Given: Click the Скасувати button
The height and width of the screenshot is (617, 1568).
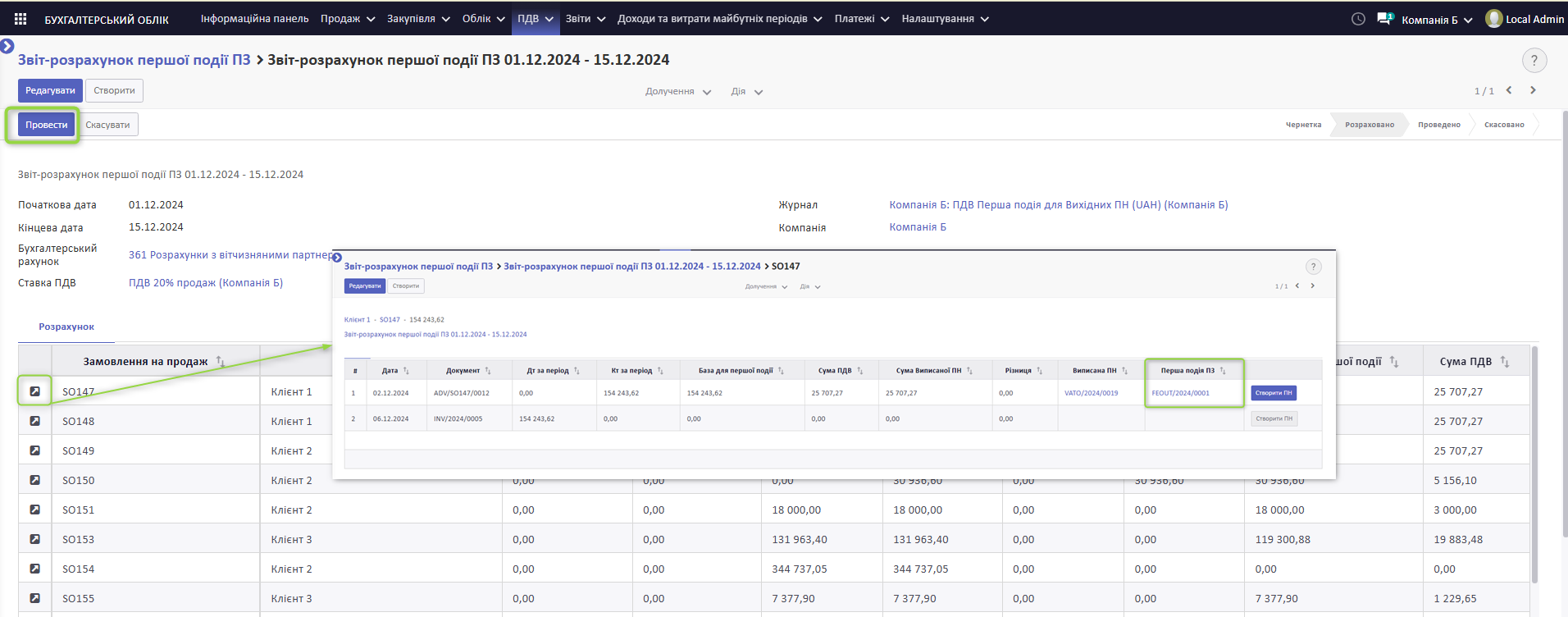Looking at the screenshot, I should click(107, 125).
